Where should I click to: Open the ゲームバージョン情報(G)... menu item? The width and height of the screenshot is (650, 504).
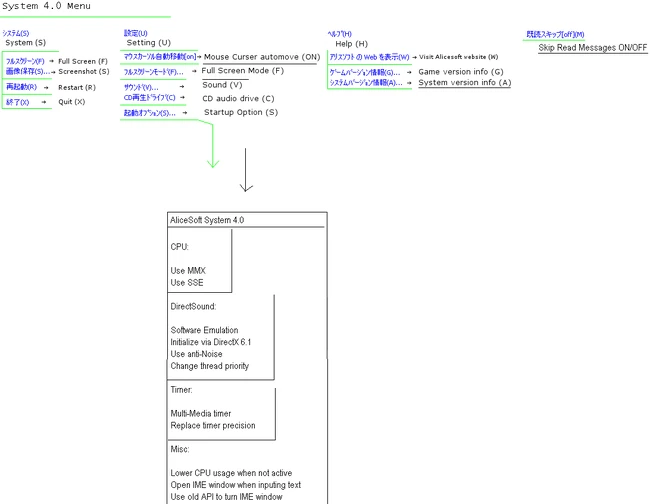[365, 72]
